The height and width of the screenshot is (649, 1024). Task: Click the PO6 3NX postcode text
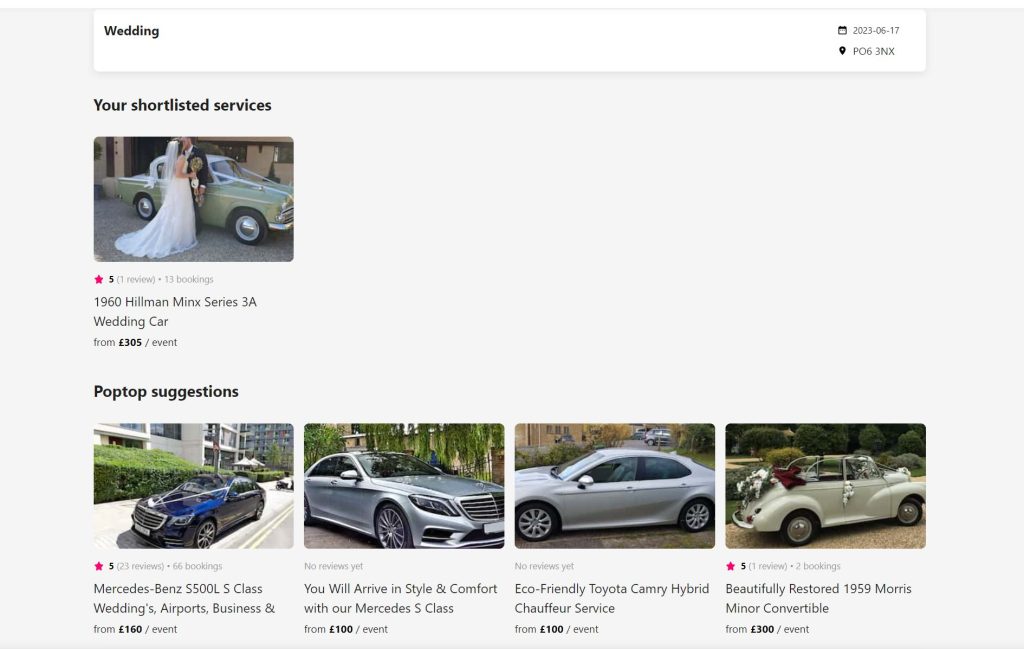point(873,51)
